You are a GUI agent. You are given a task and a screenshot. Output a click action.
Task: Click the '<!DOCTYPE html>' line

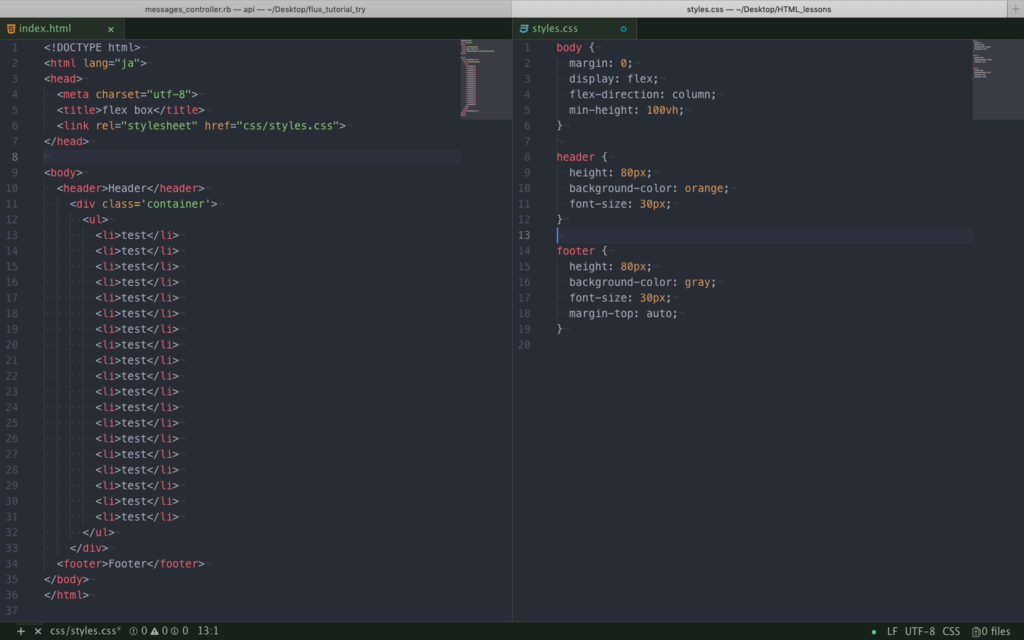(x=92, y=48)
